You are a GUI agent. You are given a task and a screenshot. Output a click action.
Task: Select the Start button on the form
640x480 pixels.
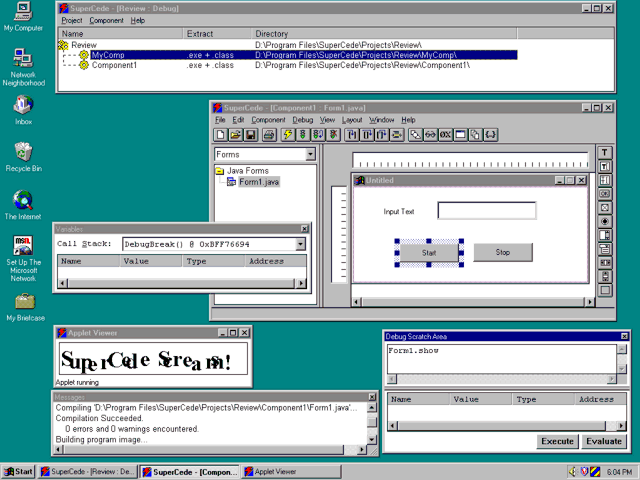[429, 253]
